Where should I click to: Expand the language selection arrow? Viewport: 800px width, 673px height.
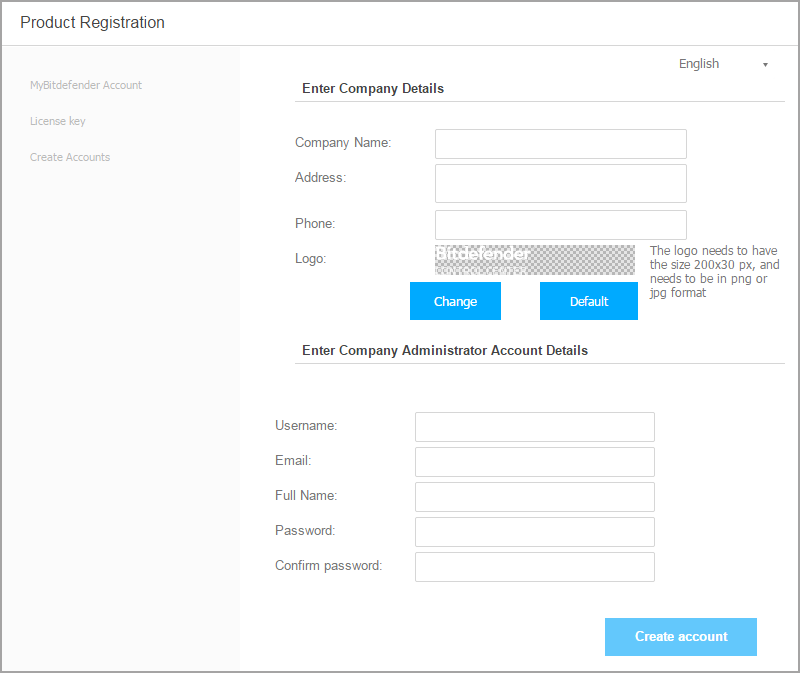coord(765,64)
